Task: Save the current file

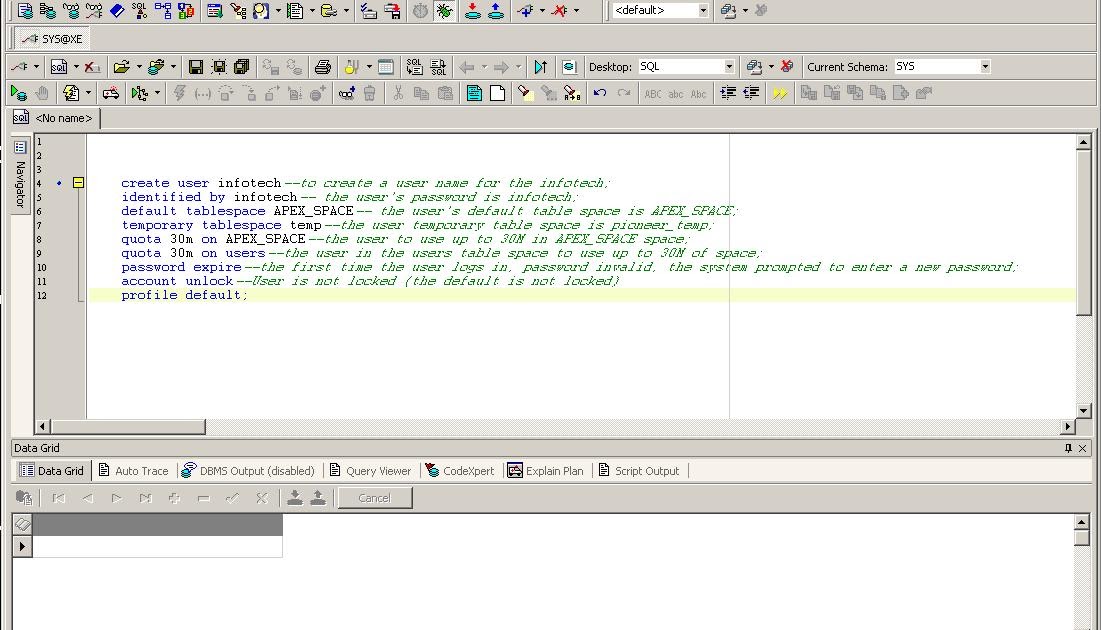Action: pos(194,66)
